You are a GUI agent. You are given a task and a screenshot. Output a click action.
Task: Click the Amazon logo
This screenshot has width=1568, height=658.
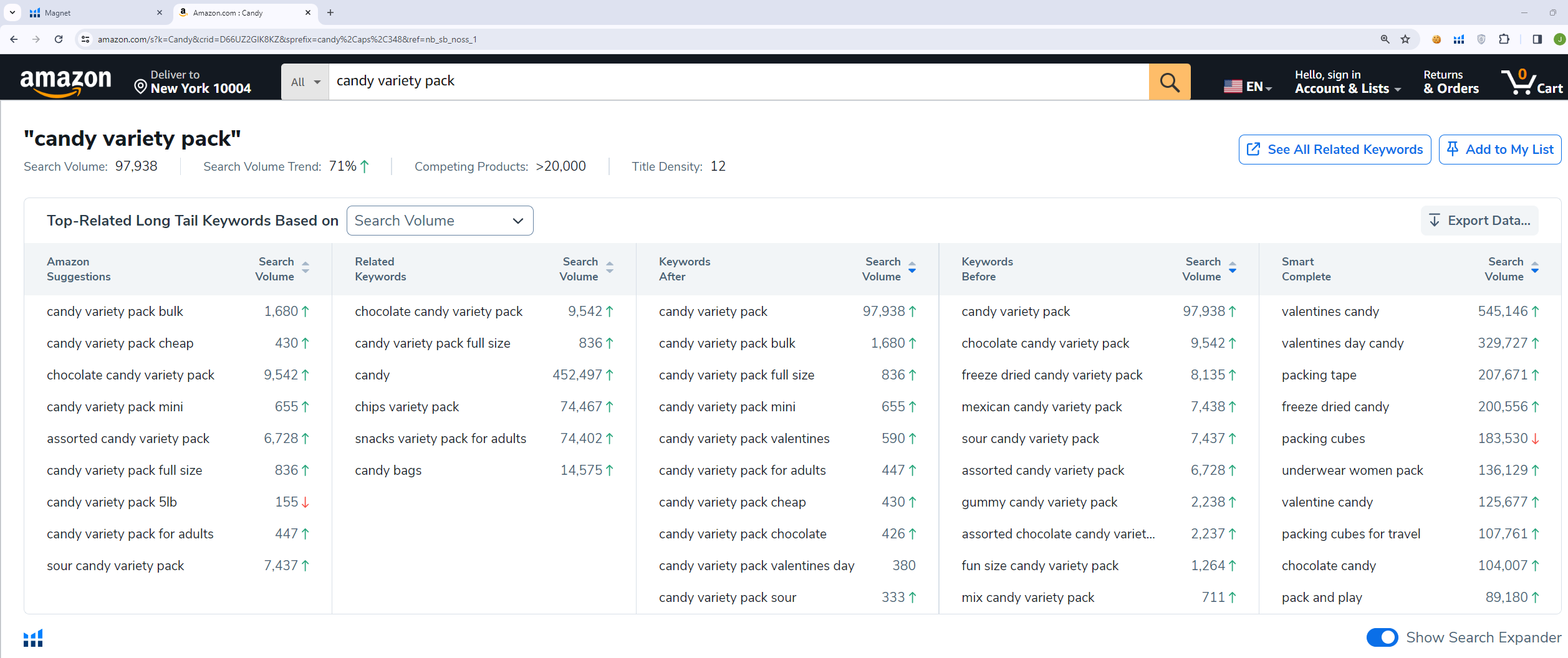[x=65, y=83]
